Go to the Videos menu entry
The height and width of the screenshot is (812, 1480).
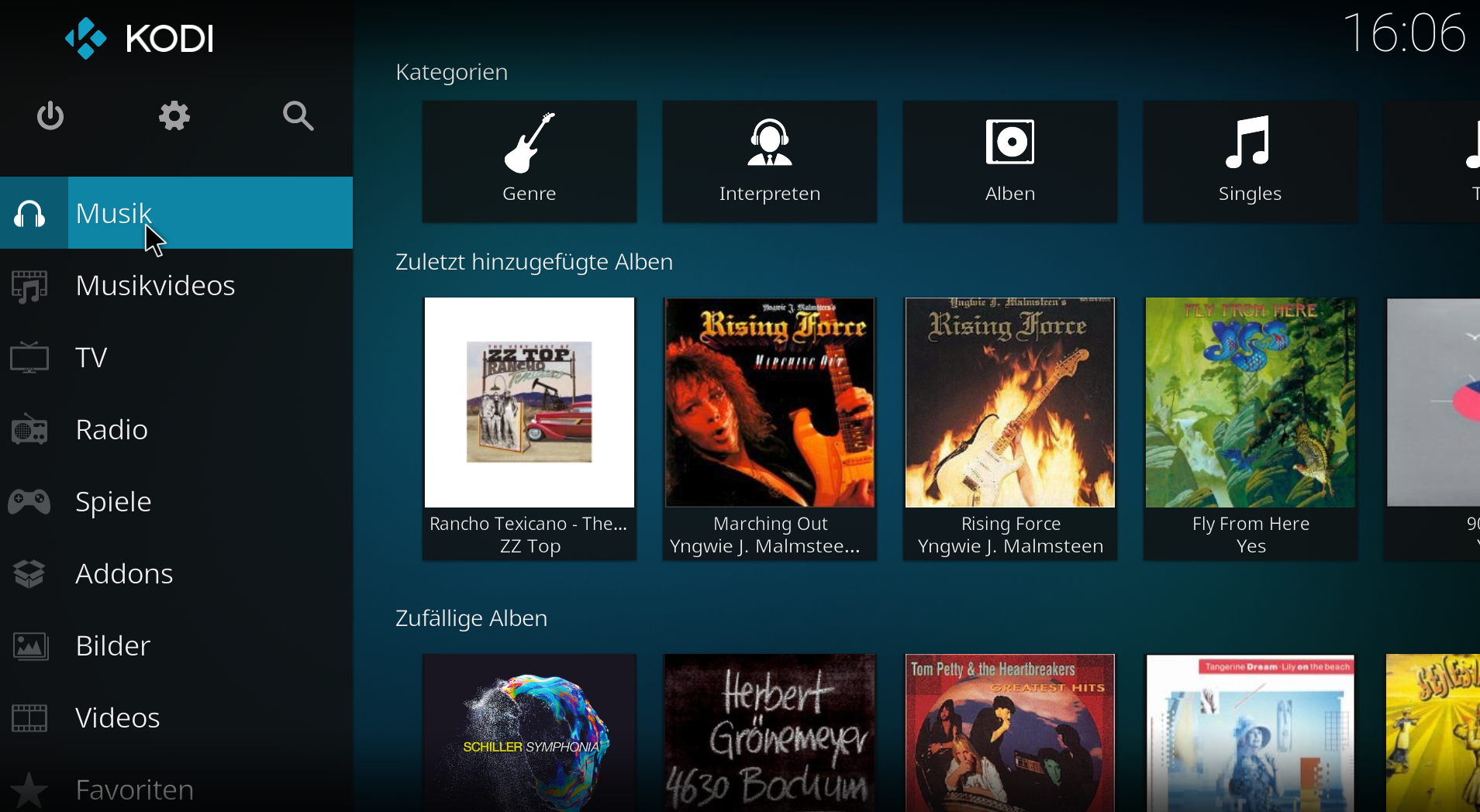pos(176,717)
